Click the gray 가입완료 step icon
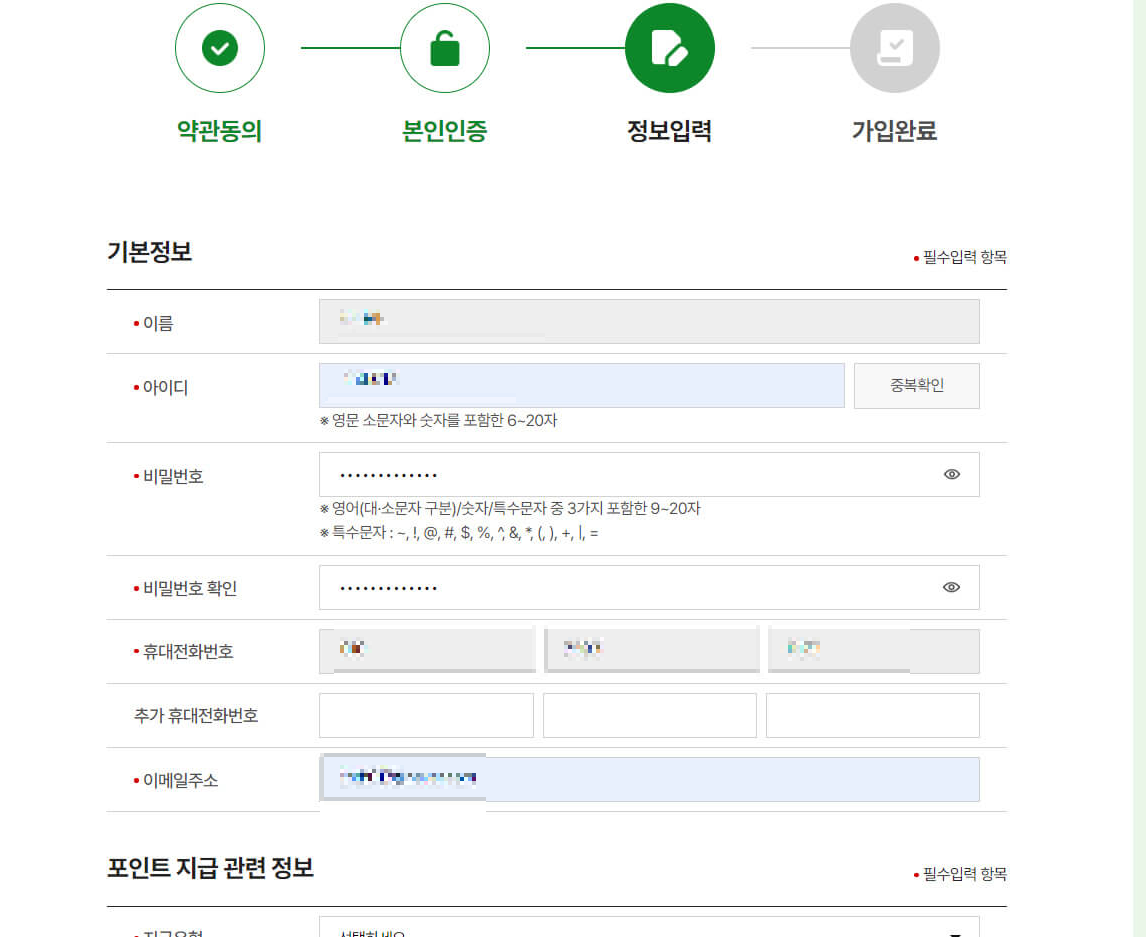This screenshot has height=937, width=1146. click(x=895, y=48)
